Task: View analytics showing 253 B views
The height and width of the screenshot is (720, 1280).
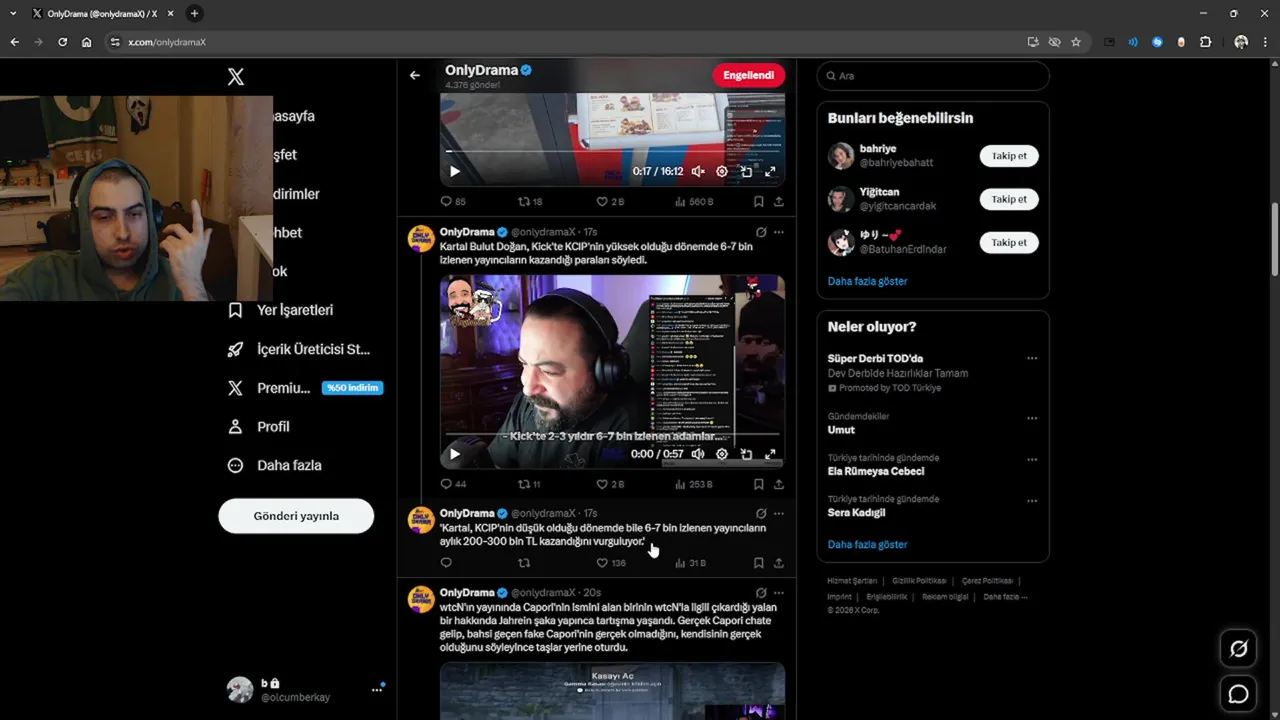Action: 694,484
